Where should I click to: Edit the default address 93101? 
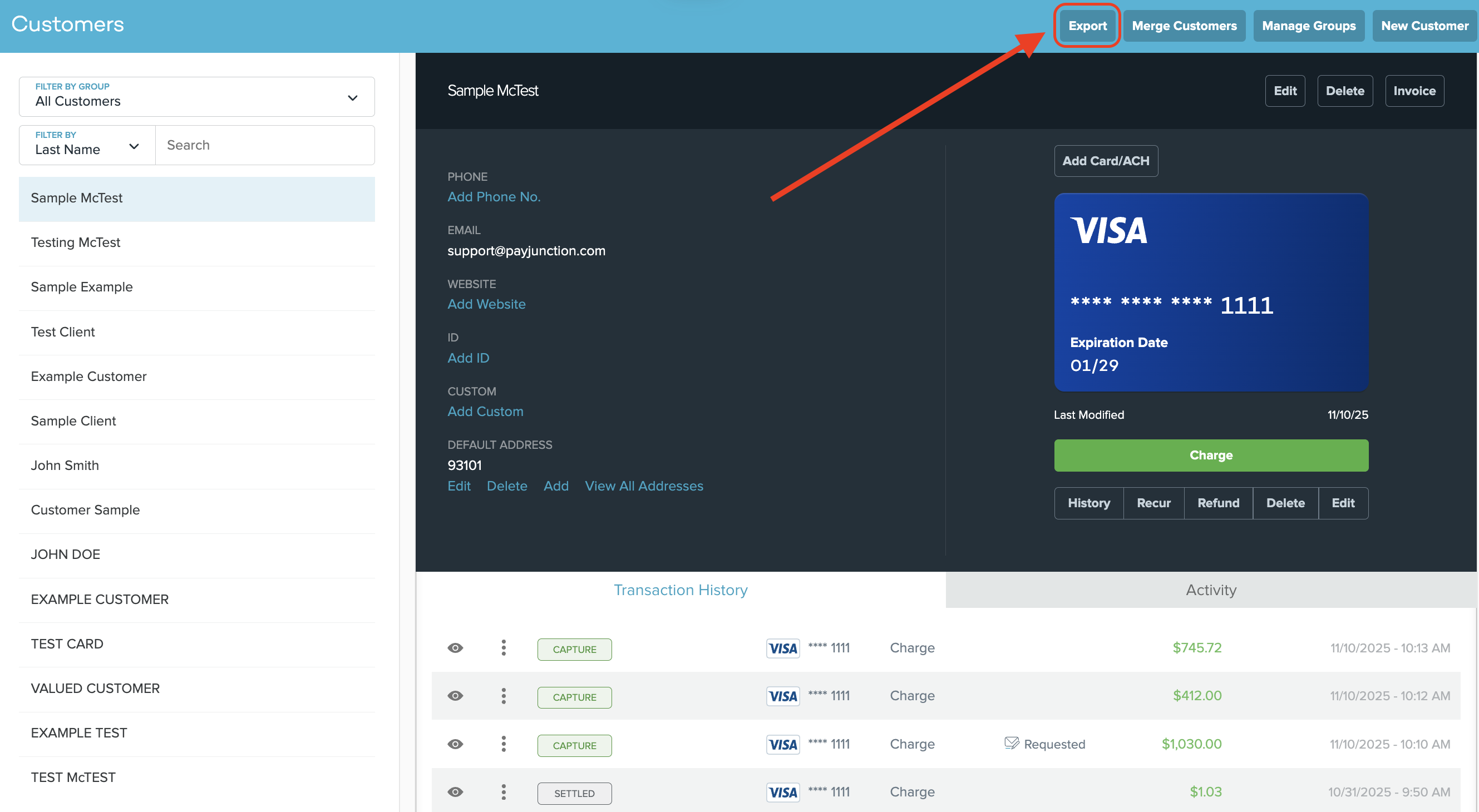459,486
